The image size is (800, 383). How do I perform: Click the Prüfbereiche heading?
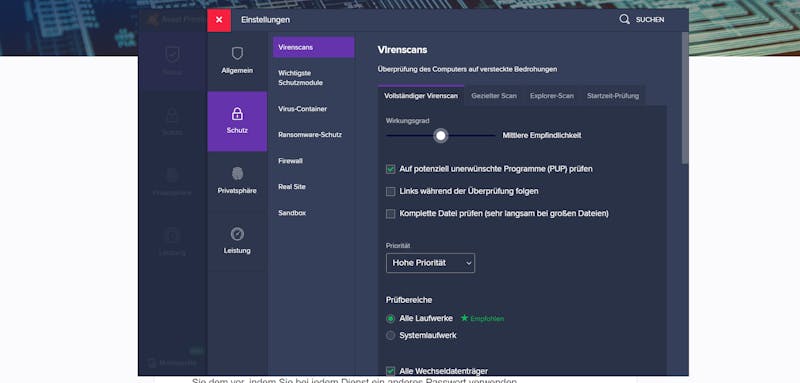pyautogui.click(x=409, y=300)
